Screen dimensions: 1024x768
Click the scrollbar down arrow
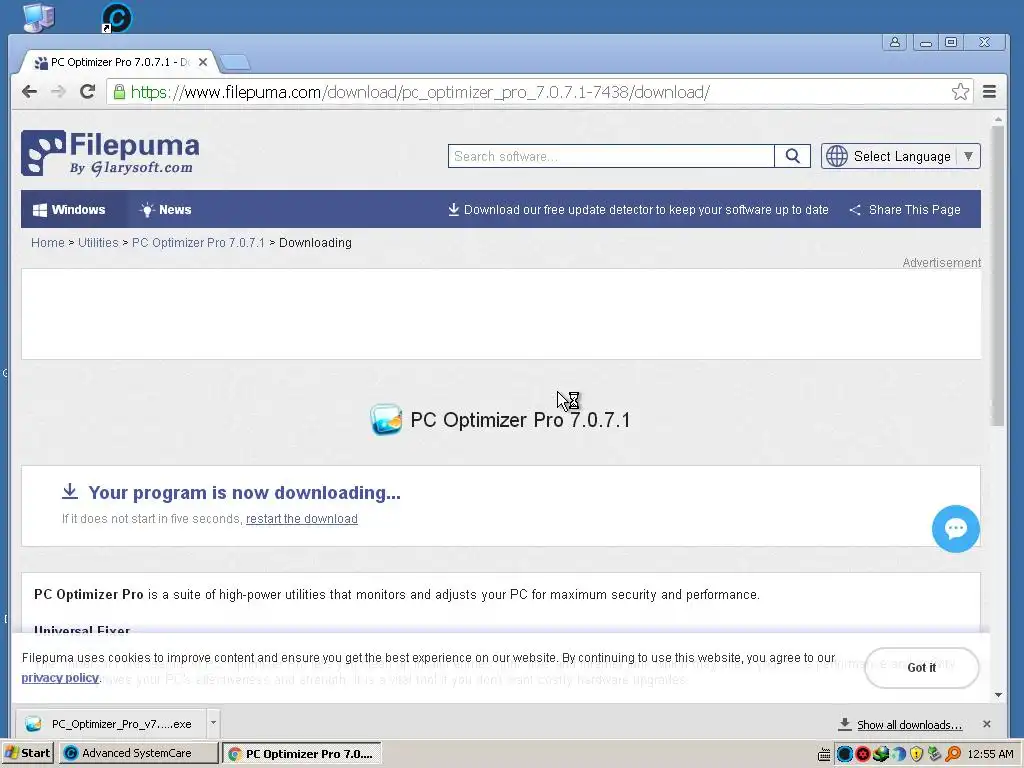pyautogui.click(x=998, y=695)
